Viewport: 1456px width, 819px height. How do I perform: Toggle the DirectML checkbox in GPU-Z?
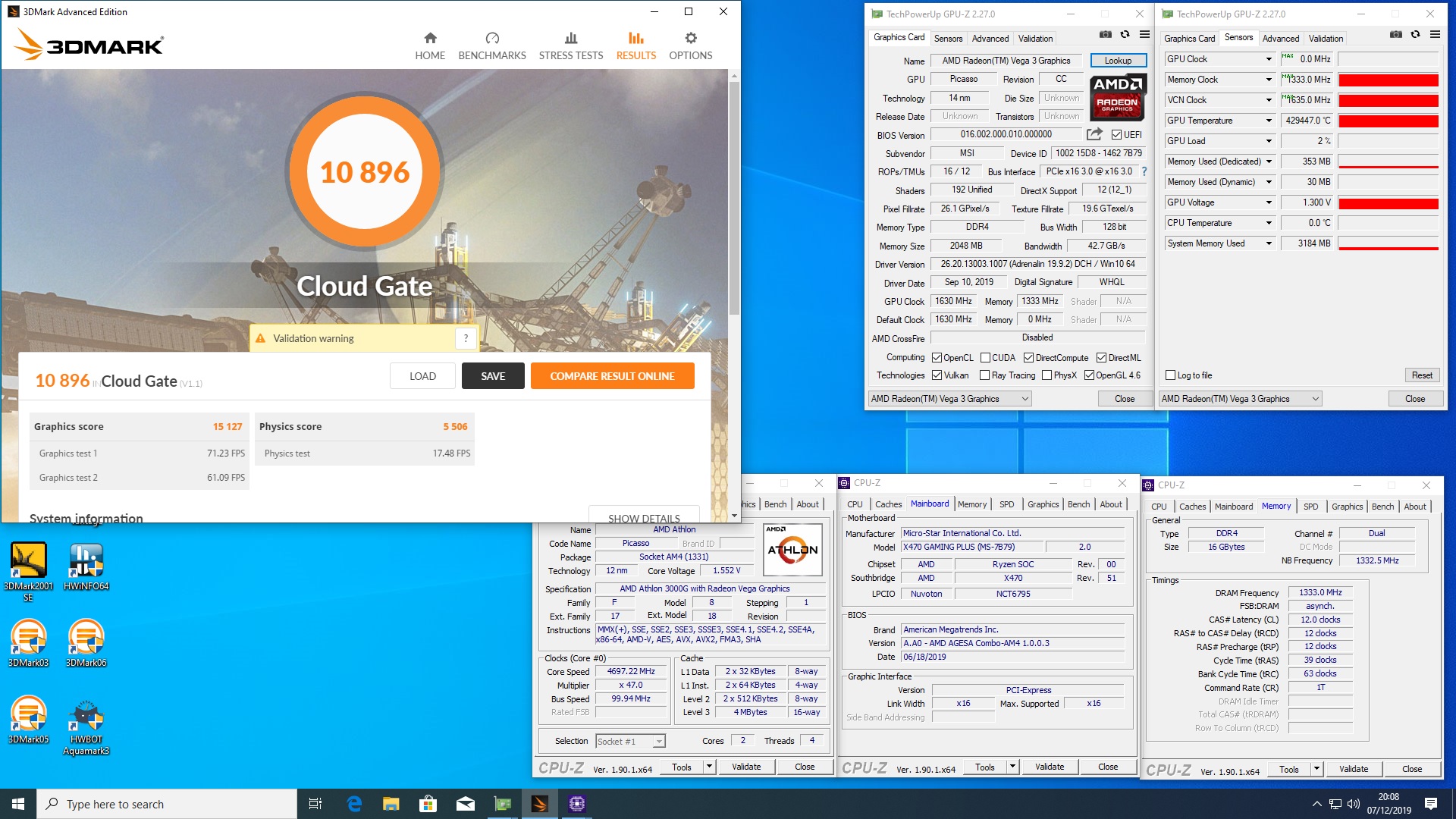coord(1101,358)
